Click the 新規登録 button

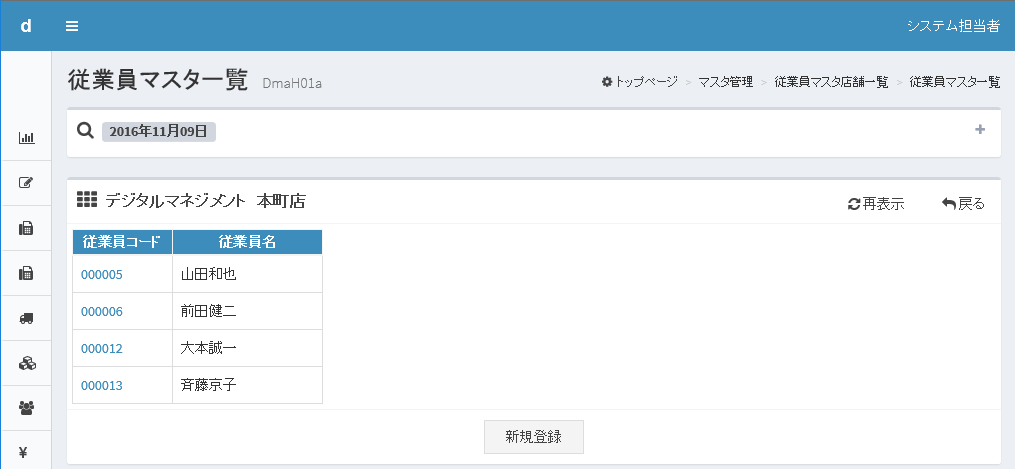pos(533,437)
